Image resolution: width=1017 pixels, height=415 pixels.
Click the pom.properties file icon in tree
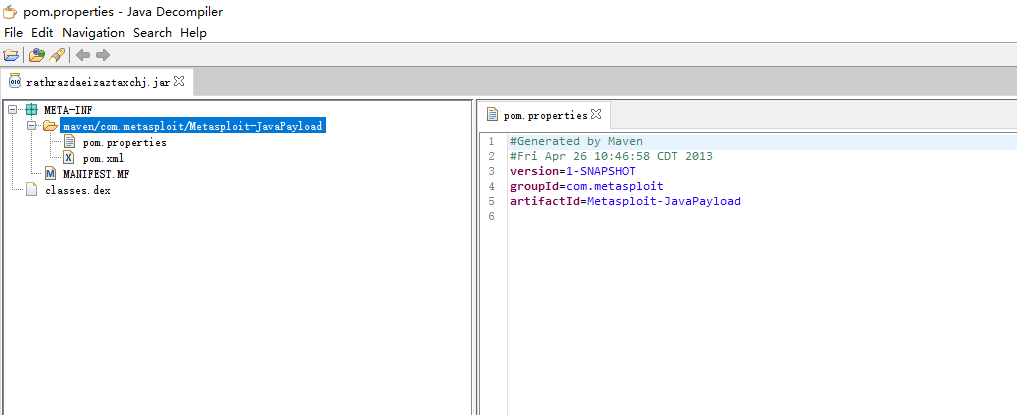69,142
